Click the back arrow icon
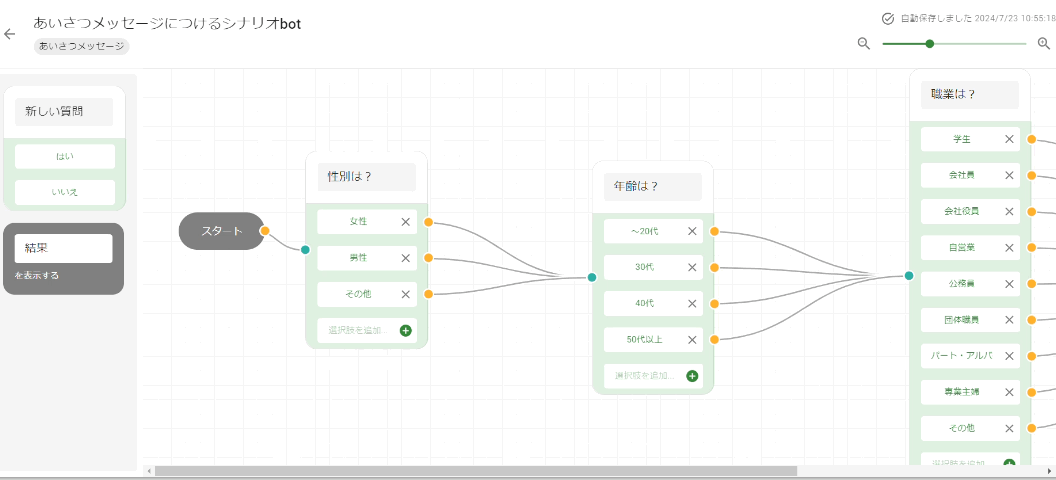 pos(10,34)
